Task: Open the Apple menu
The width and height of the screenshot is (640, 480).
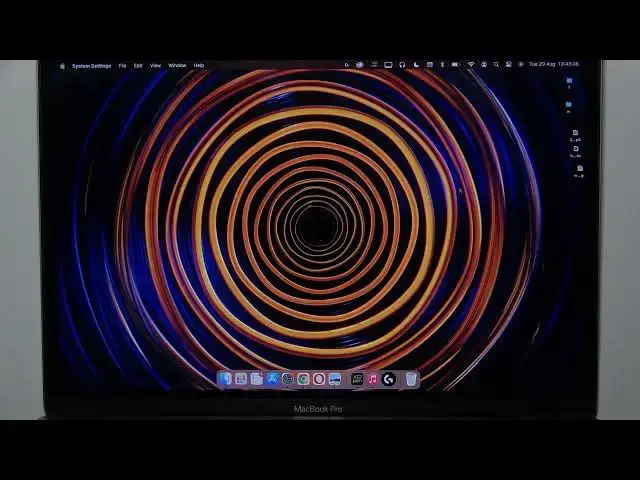Action: (x=62, y=66)
